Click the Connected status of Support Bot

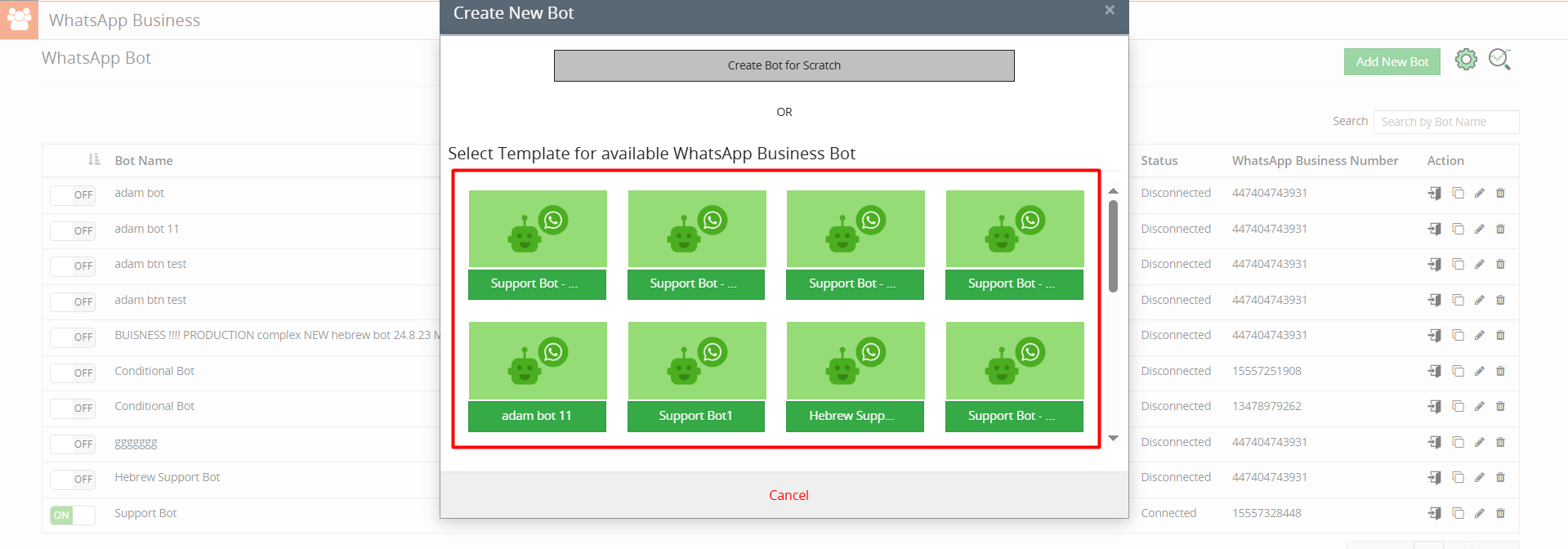tap(1168, 513)
